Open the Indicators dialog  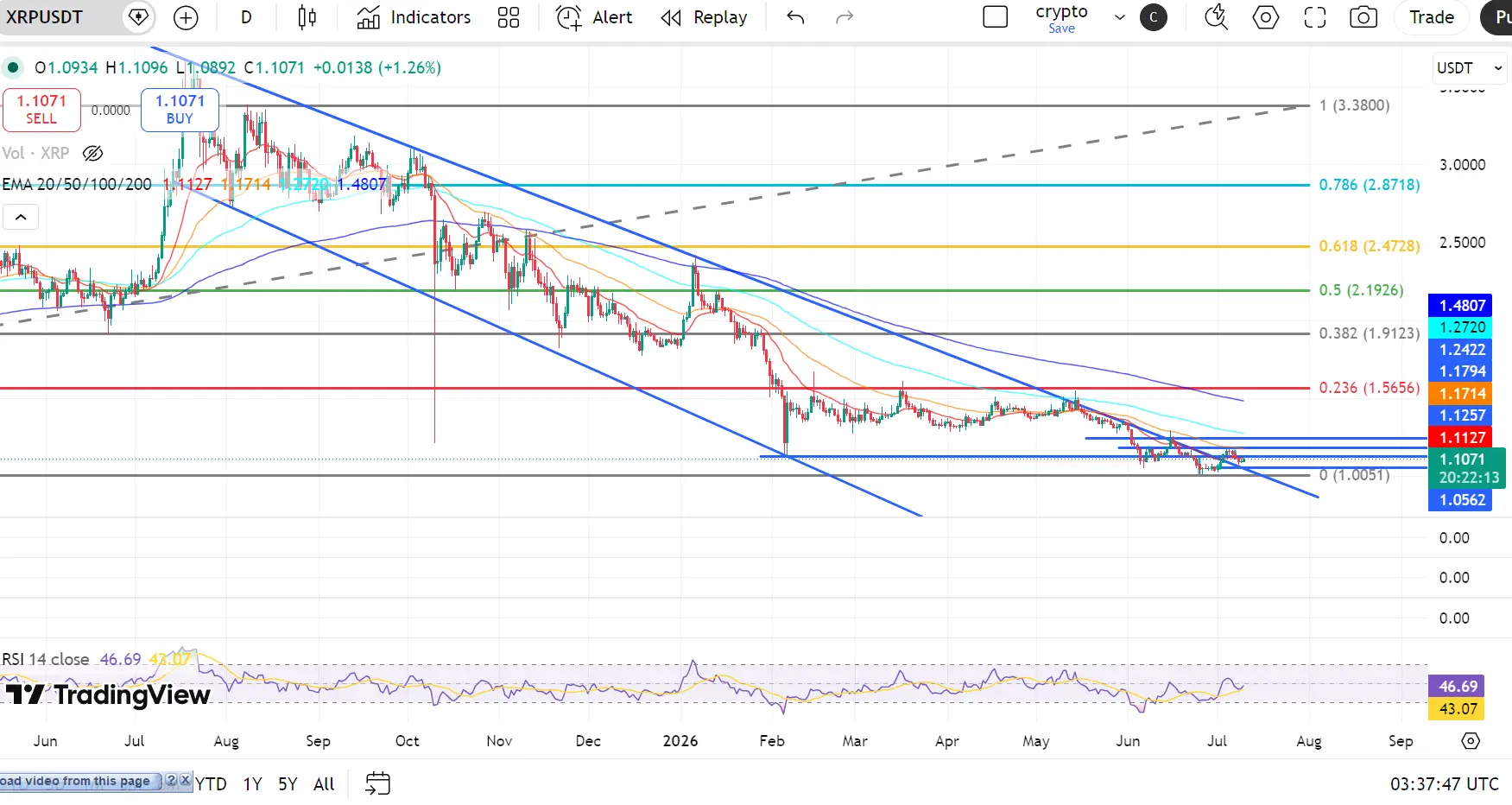(x=414, y=17)
